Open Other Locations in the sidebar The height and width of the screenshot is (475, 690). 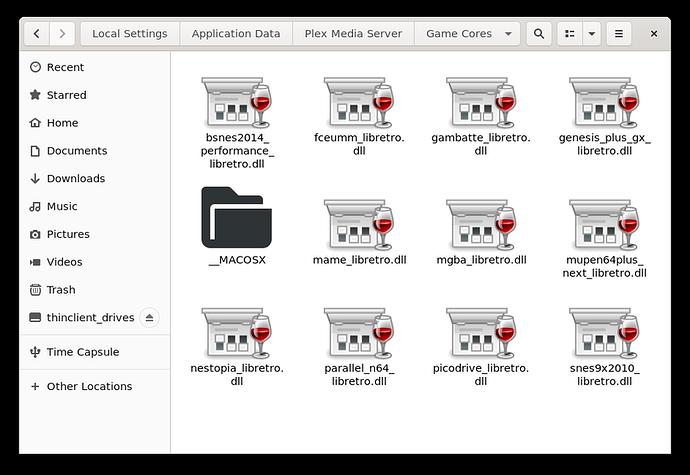coord(95,387)
